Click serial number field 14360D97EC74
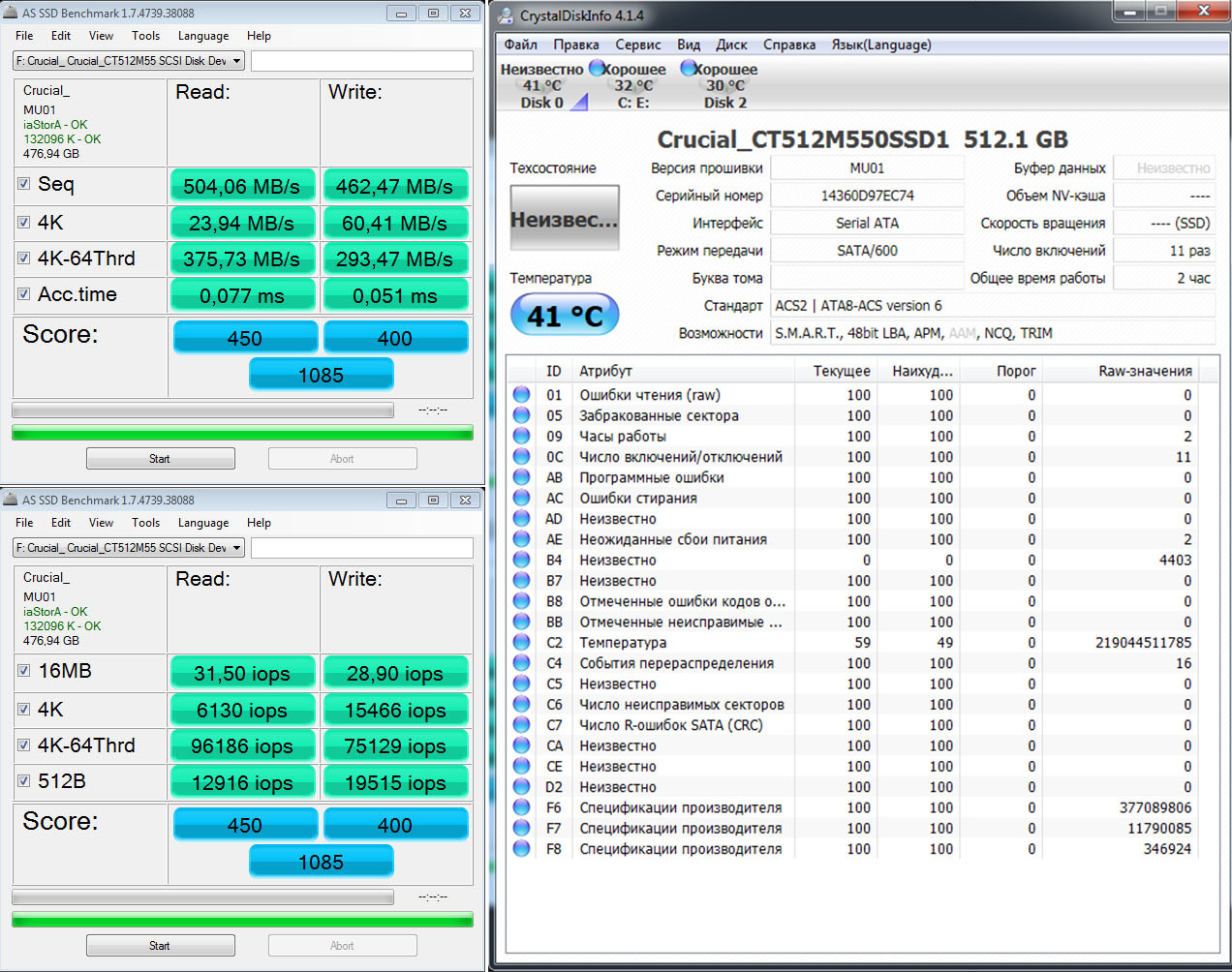 tap(868, 196)
